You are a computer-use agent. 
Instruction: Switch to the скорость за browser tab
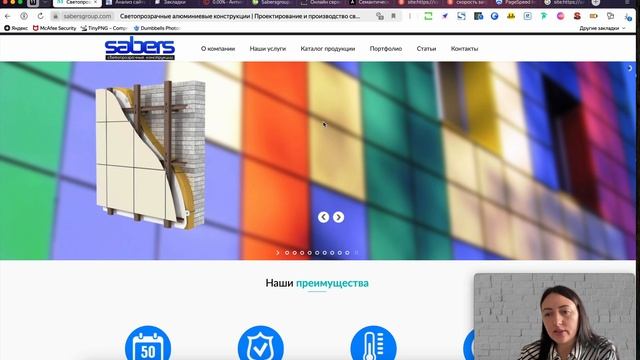coord(467,2)
